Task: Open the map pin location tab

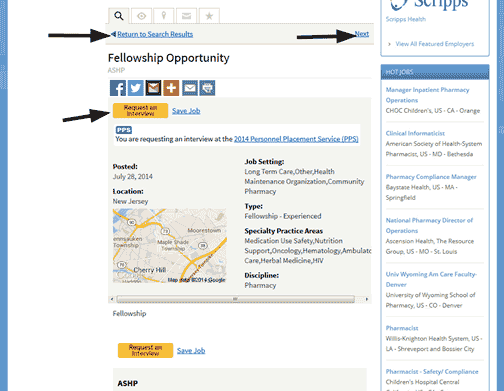Action: point(164,16)
